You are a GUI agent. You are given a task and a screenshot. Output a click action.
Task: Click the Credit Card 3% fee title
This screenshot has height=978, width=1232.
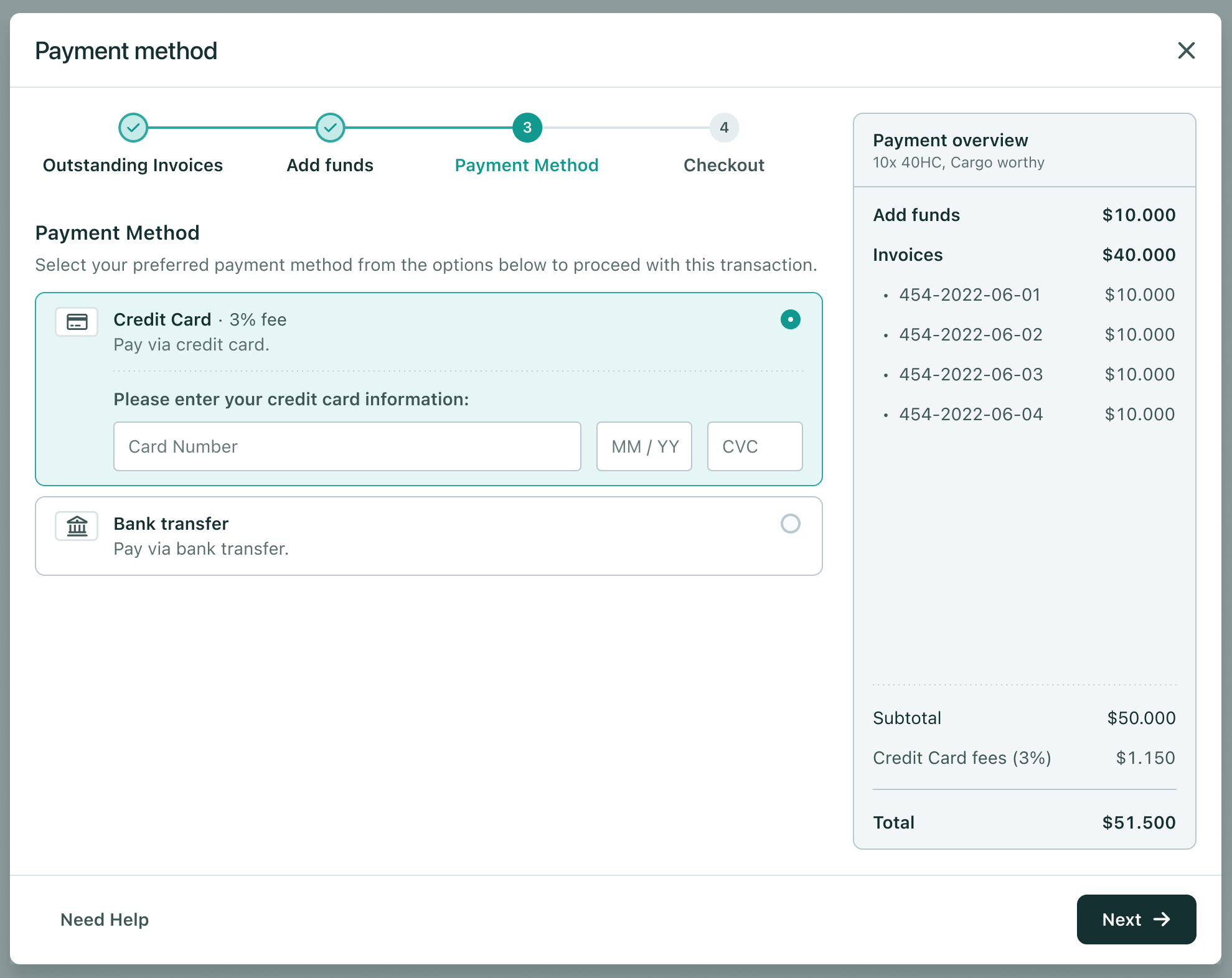coord(200,319)
